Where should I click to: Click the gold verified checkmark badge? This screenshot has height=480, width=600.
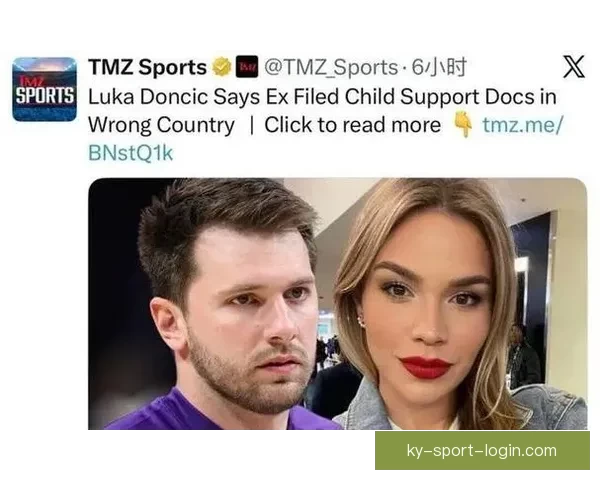coord(222,67)
